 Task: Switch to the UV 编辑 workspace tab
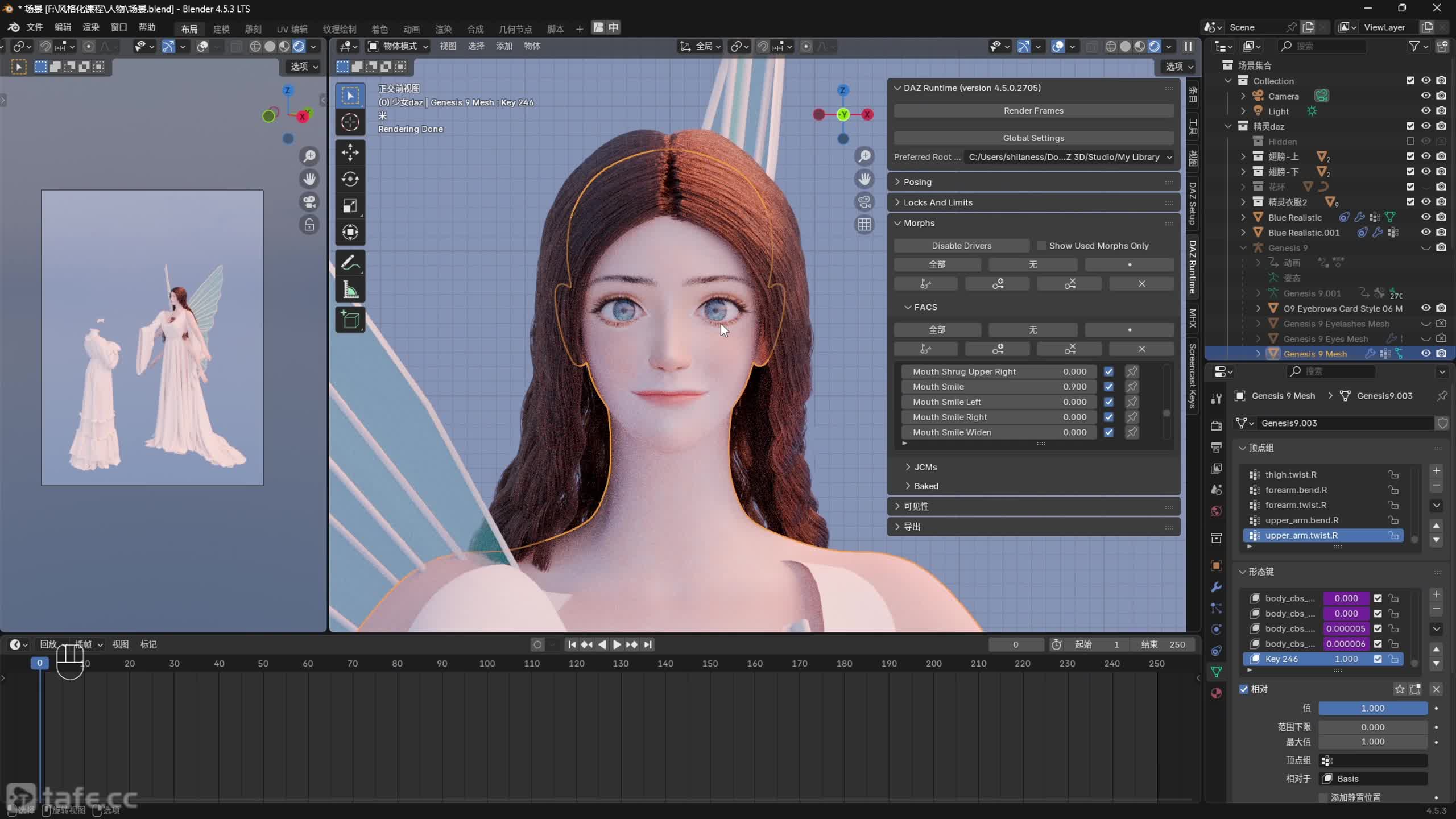[x=291, y=29]
